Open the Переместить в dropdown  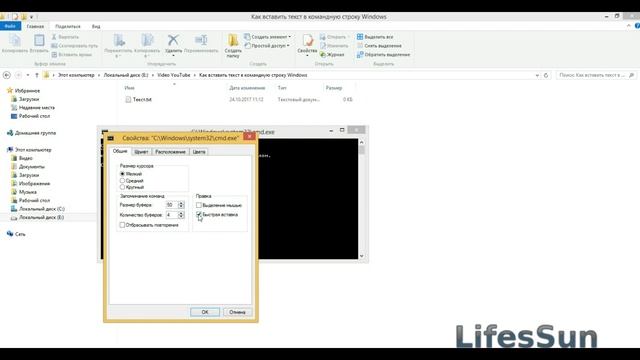pos(118,56)
